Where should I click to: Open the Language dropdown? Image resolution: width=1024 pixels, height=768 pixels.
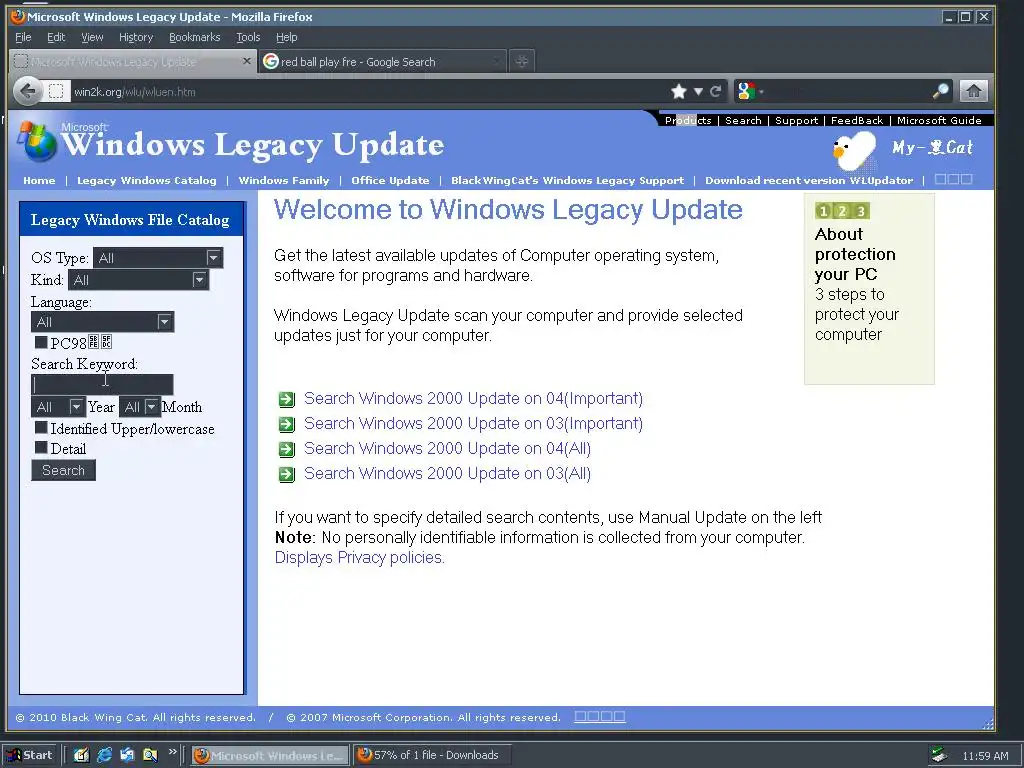pyautogui.click(x=103, y=322)
